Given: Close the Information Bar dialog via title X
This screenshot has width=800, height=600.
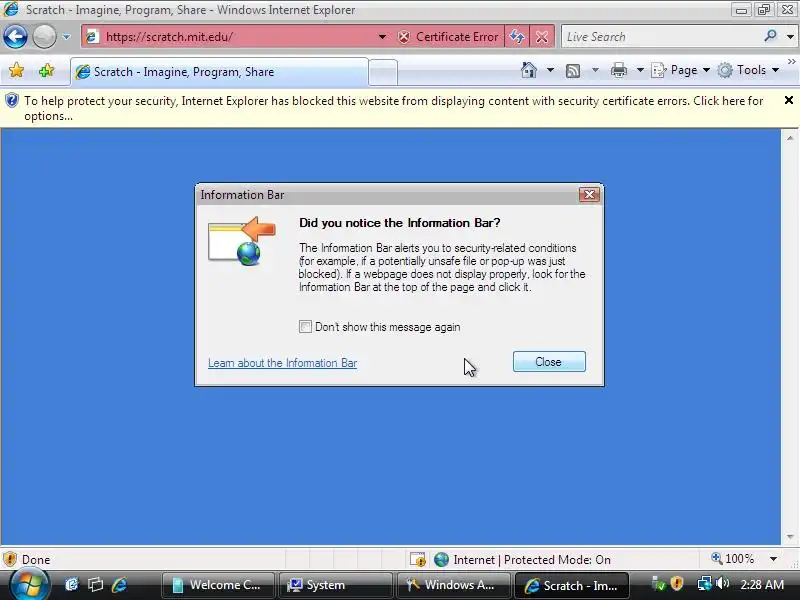Looking at the screenshot, I should tap(589, 194).
